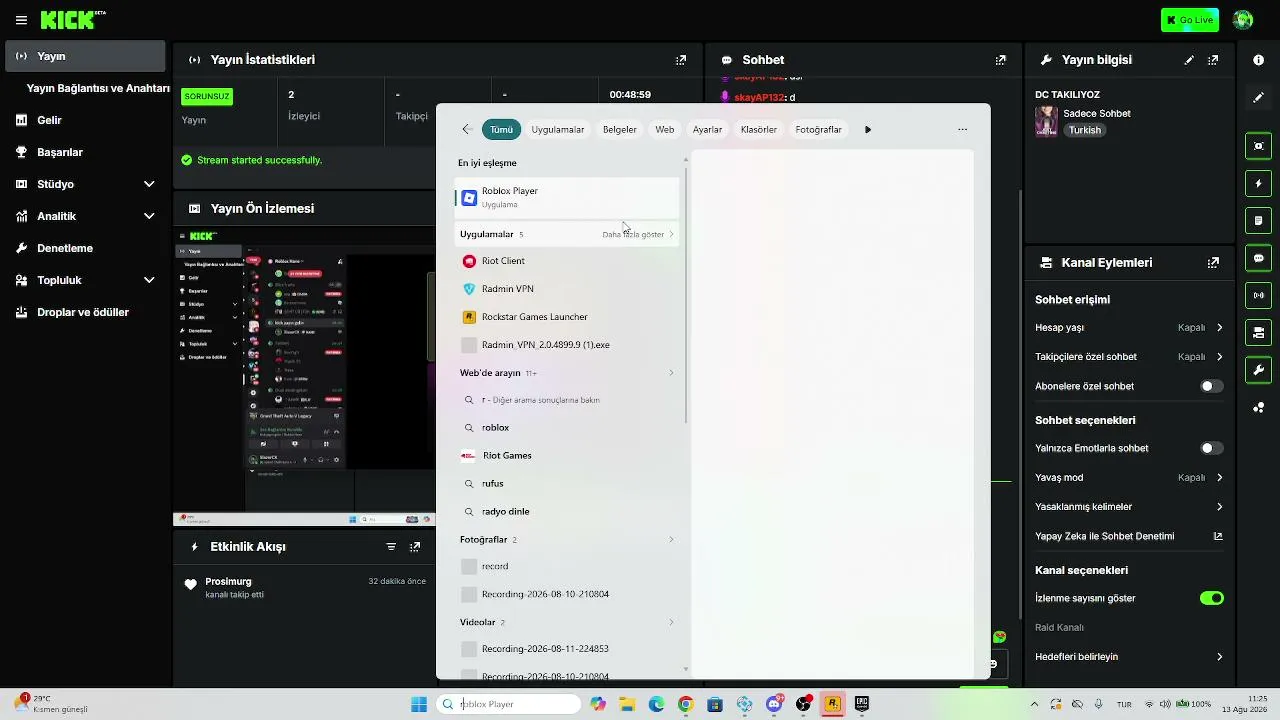Click the Kick logo in the header

pyautogui.click(x=73, y=20)
